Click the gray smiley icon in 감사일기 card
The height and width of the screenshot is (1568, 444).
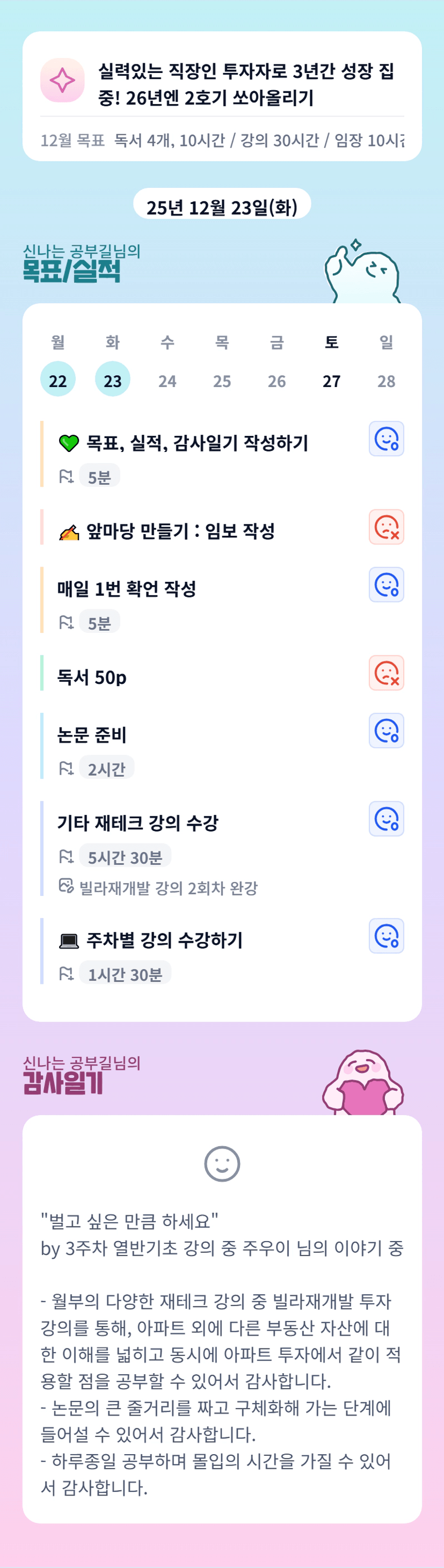pyautogui.click(x=222, y=1164)
